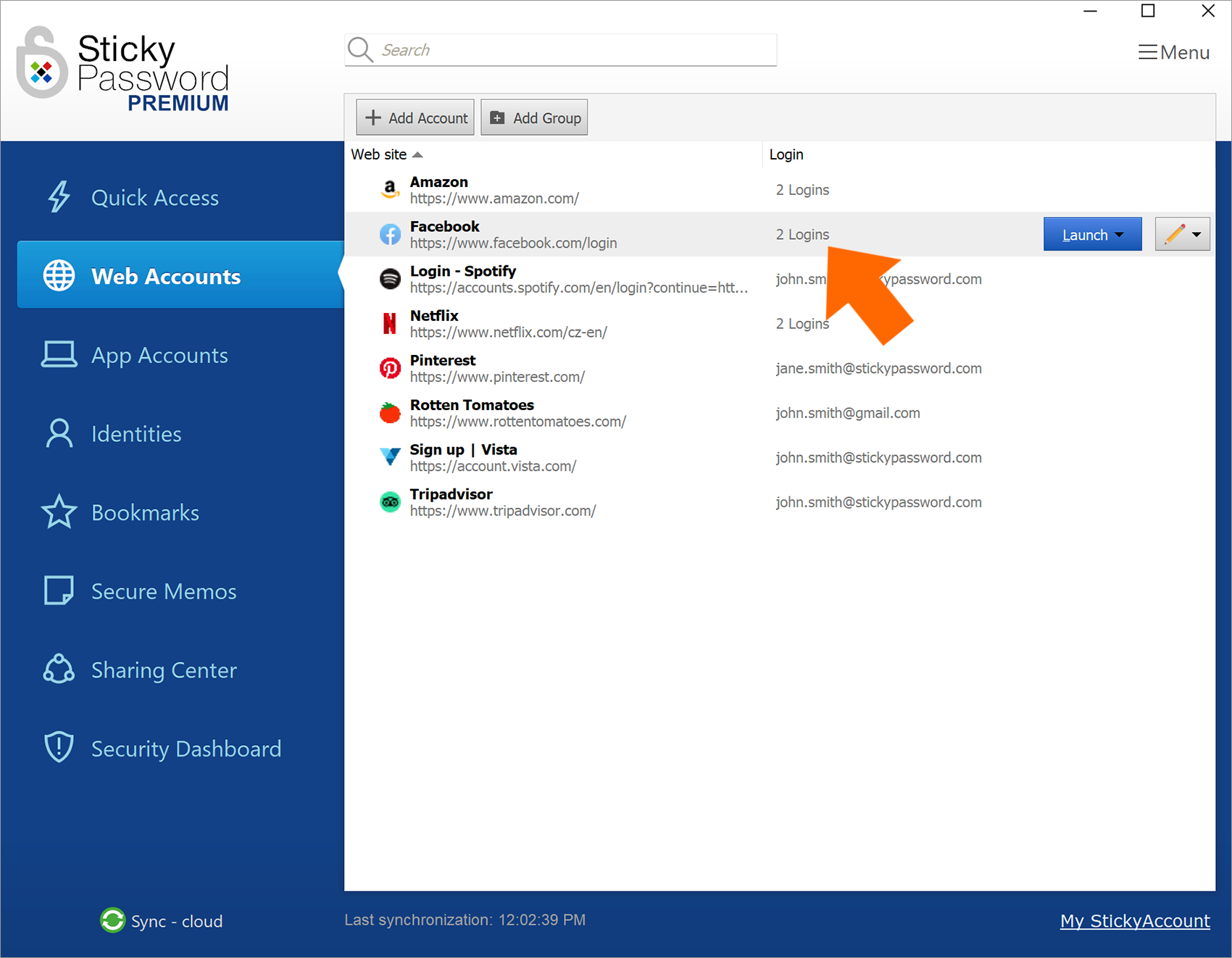Click the Add Account button
1232x958 pixels.
[415, 117]
